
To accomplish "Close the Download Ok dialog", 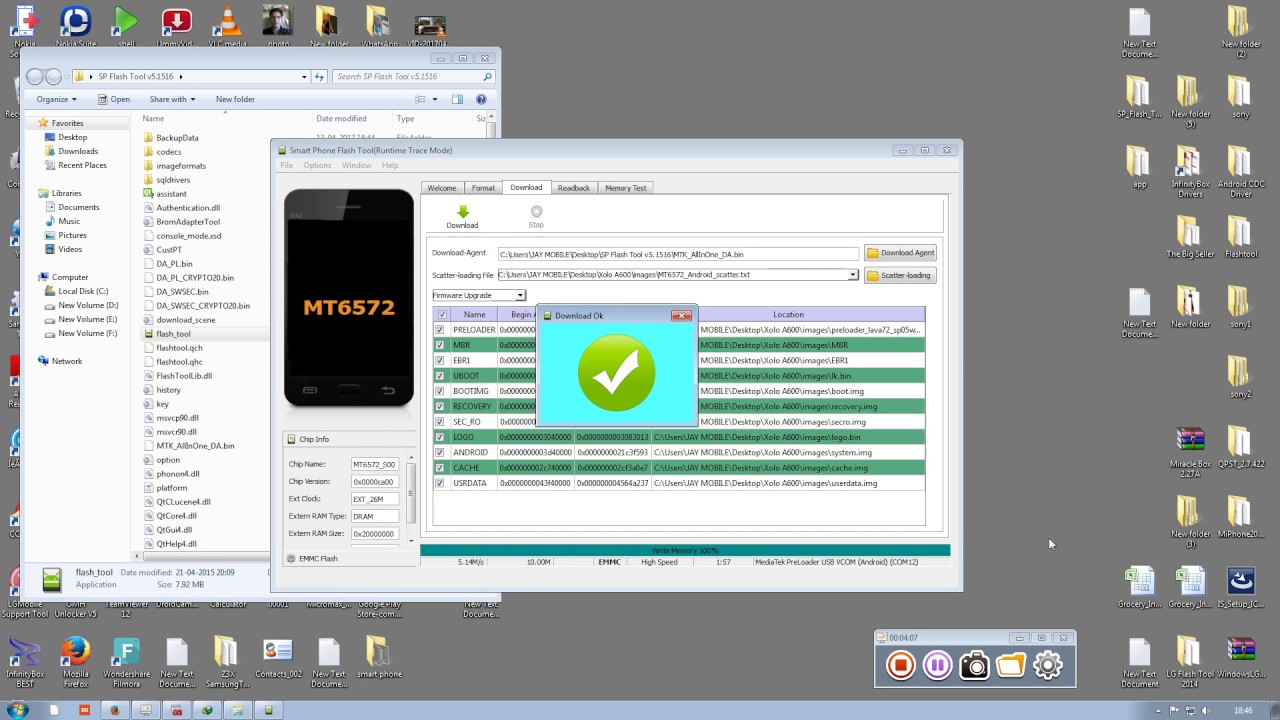I will tap(682, 316).
